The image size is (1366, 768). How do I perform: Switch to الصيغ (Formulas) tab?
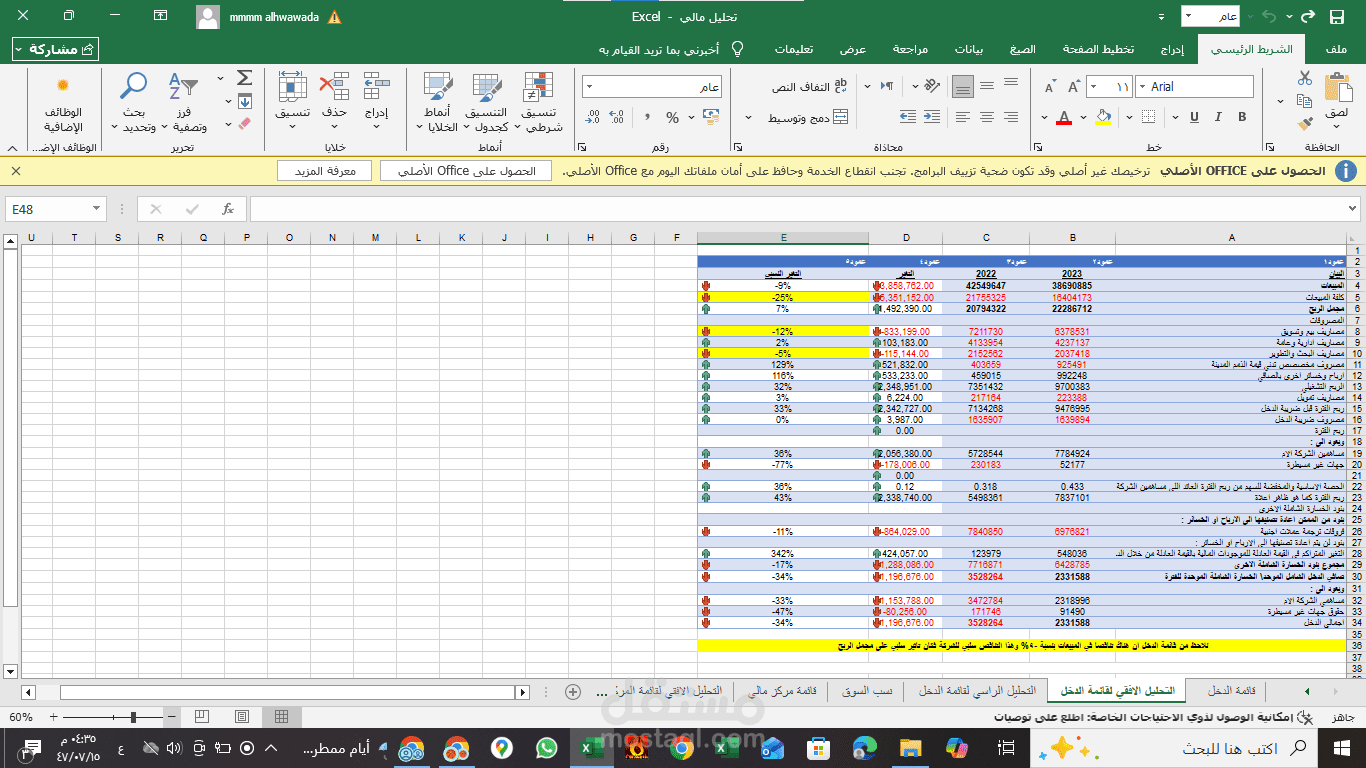pyautogui.click(x=1023, y=49)
